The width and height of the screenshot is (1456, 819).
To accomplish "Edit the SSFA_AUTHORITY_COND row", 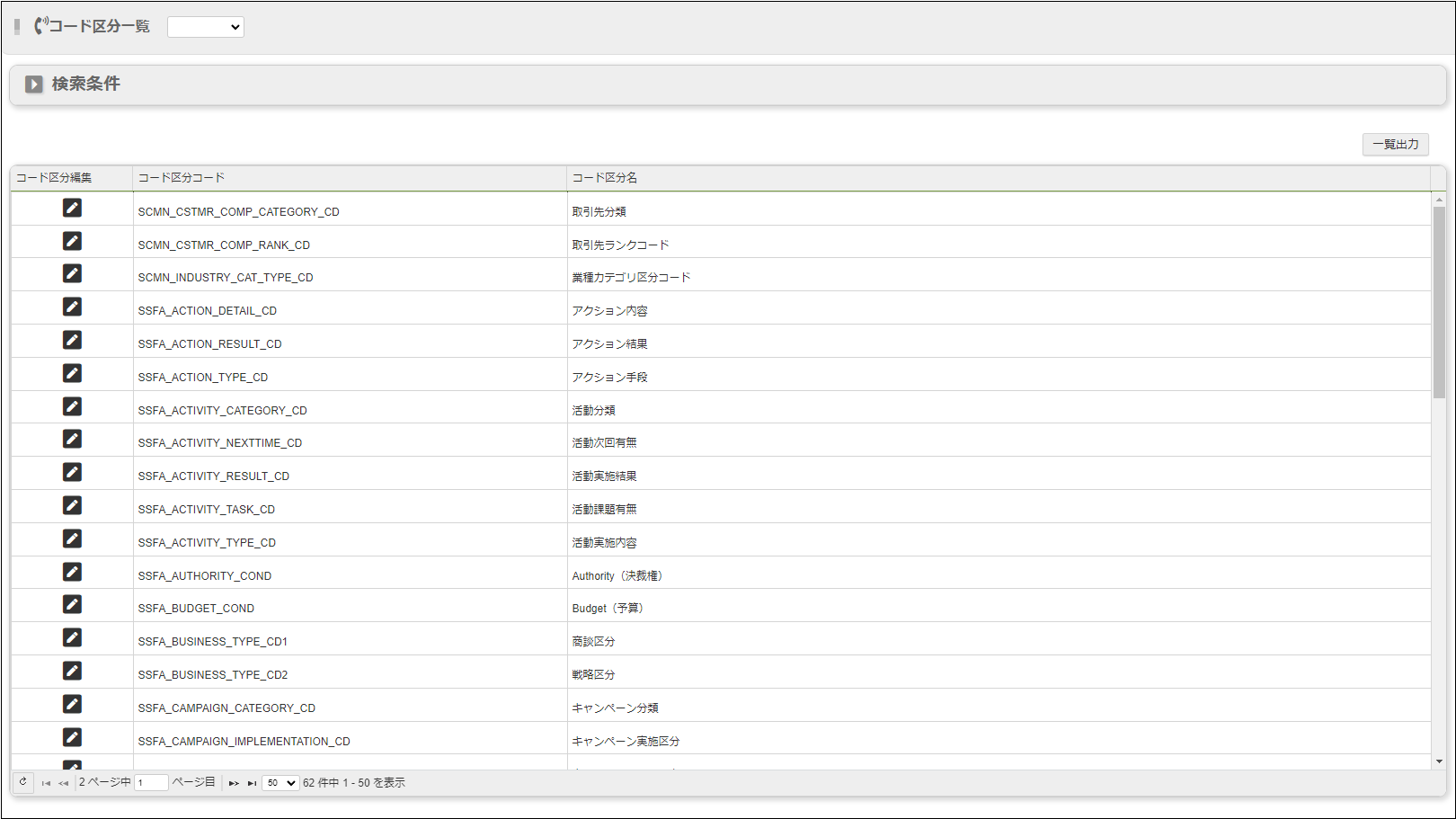I will [x=72, y=572].
